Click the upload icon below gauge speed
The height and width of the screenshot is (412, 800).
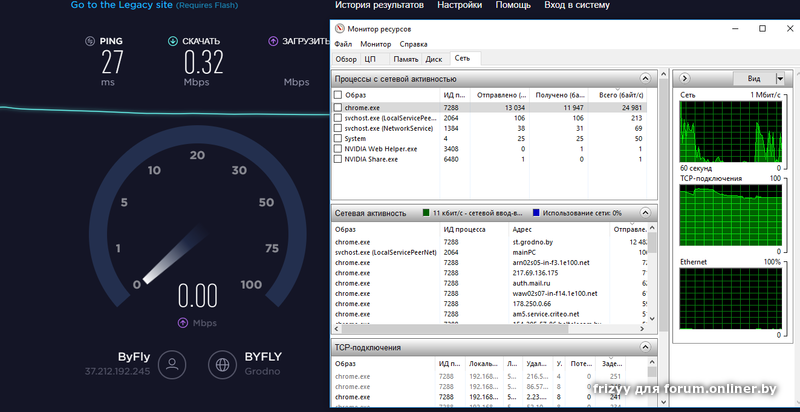pyautogui.click(x=183, y=323)
